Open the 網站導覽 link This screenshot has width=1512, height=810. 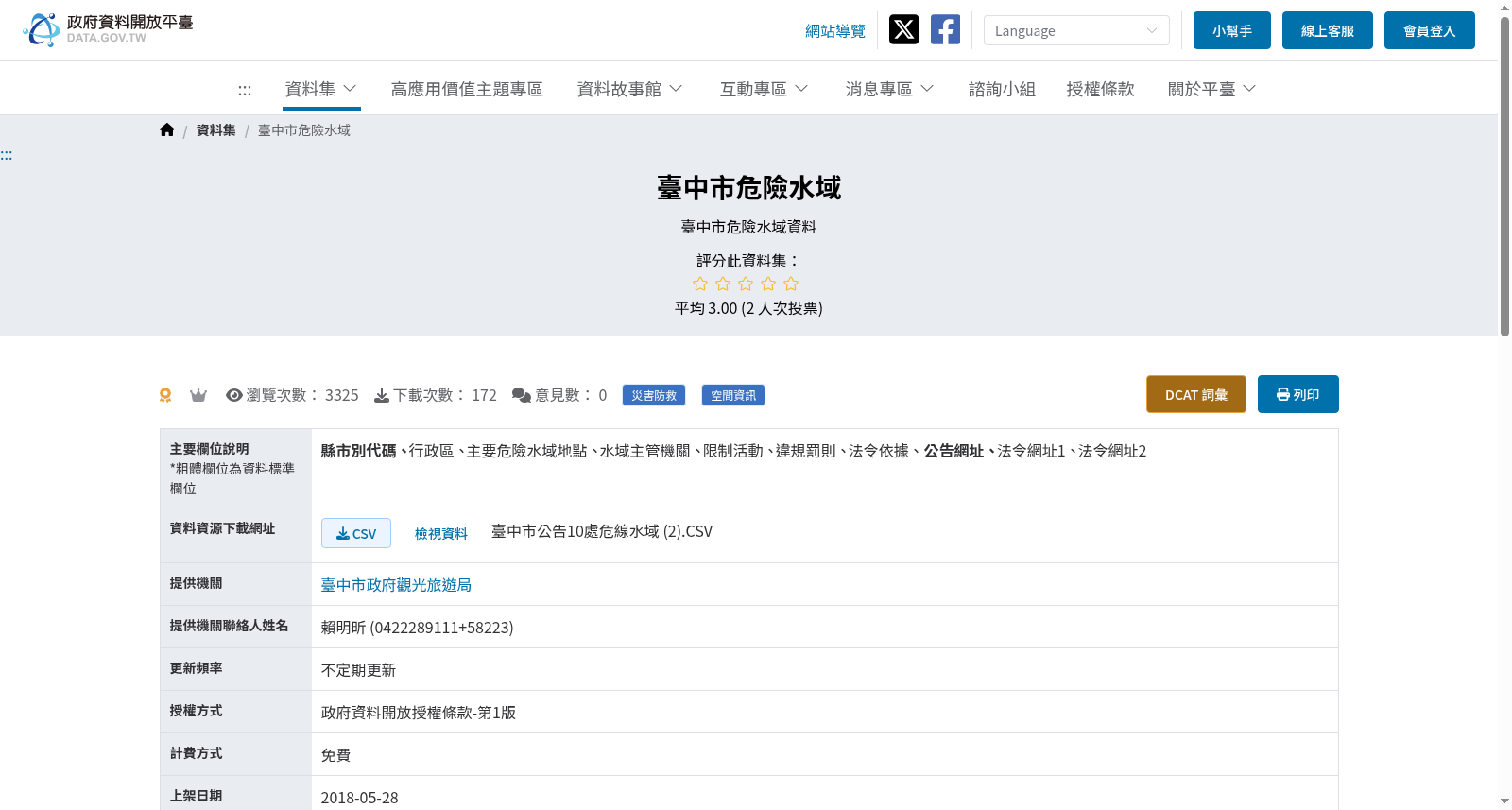[x=835, y=31]
